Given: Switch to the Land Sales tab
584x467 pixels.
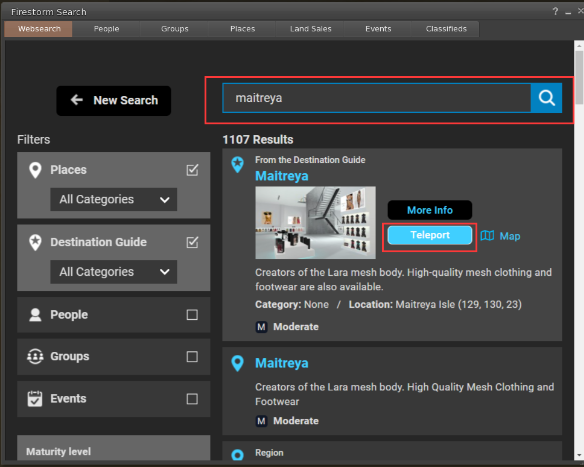Looking at the screenshot, I should tap(311, 29).
